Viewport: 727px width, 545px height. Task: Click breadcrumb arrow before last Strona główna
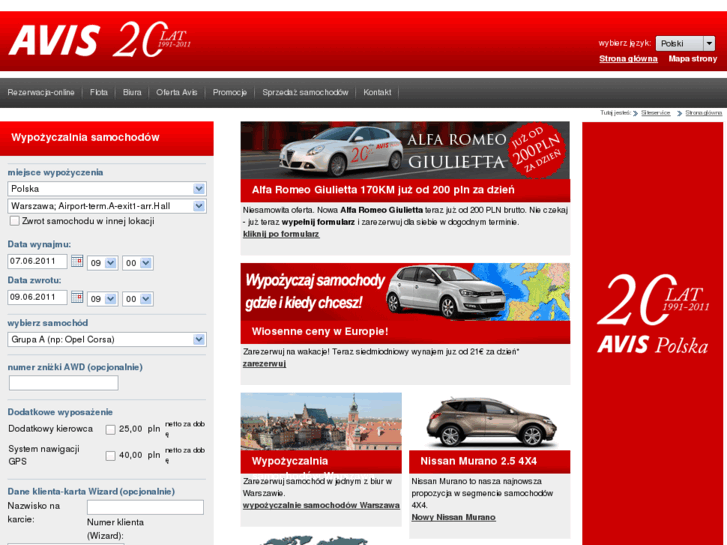680,113
